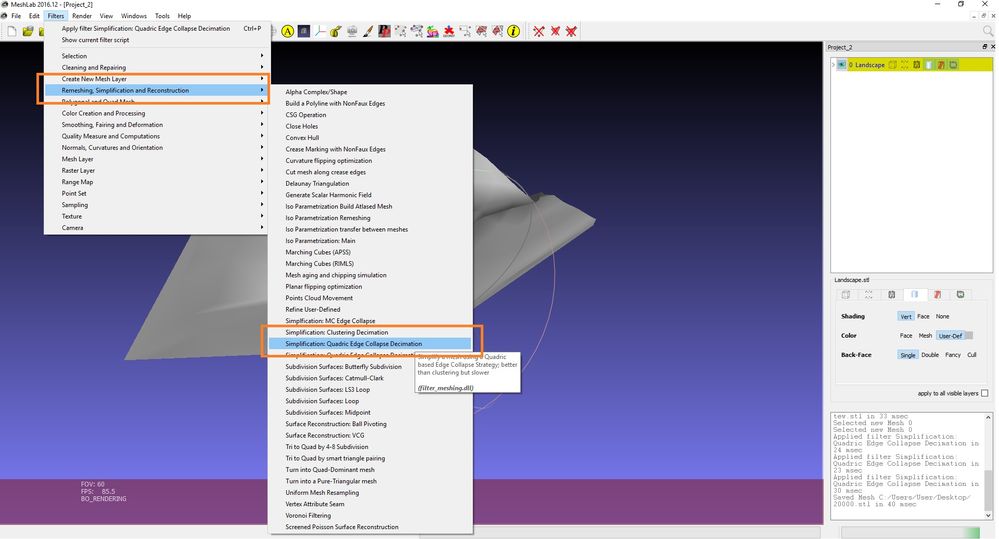This screenshot has width=999, height=539.
Task: Expand the Sampling submenu
Action: [155, 205]
